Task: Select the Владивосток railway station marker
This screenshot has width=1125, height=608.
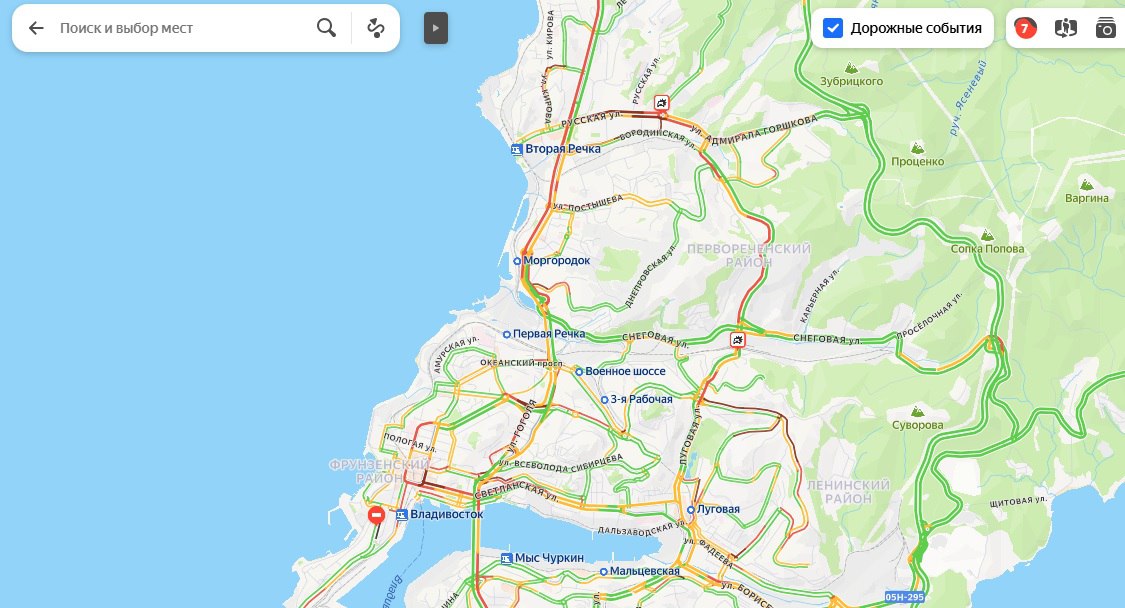Action: tap(402, 515)
